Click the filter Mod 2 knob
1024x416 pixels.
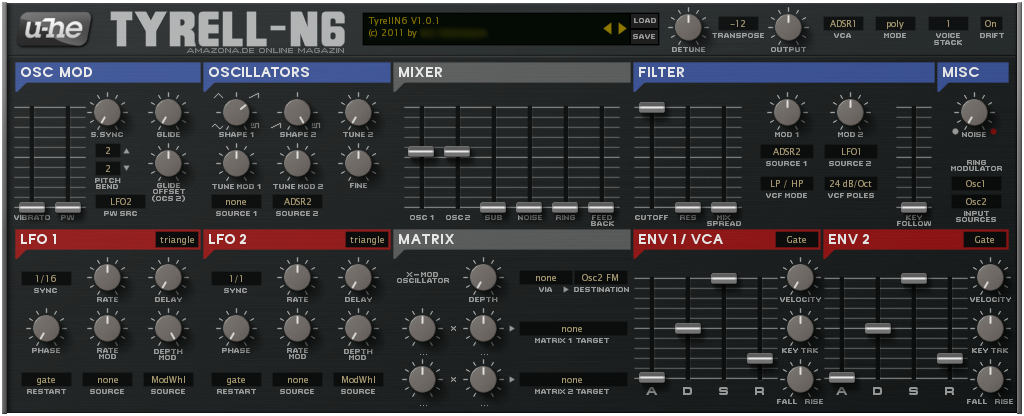coord(850,112)
